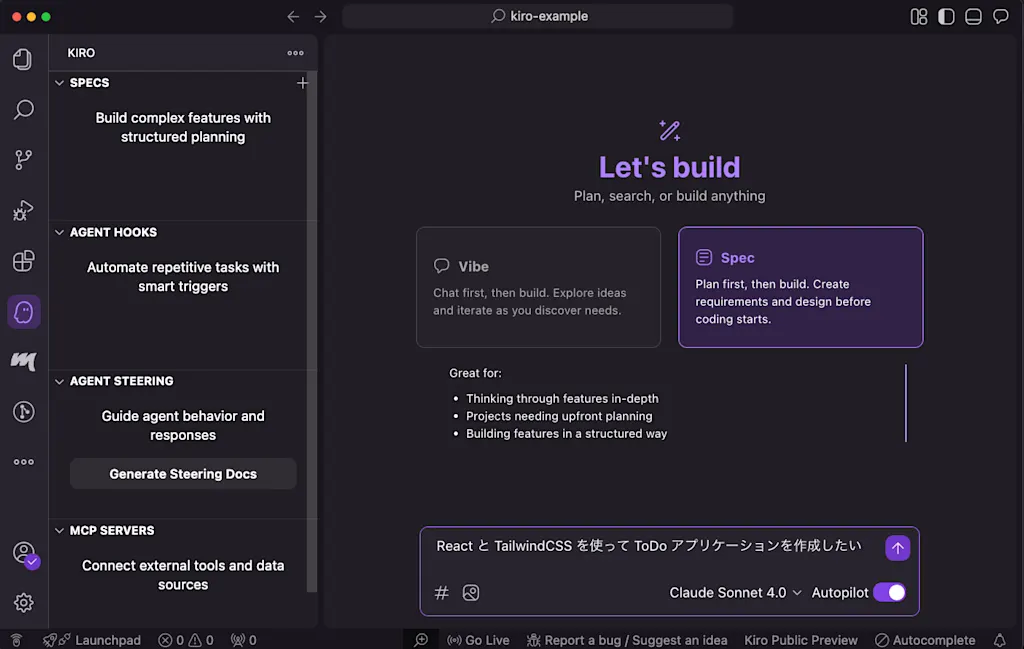
Task: Click the sidebar vertical scrollbar
Action: 312,333
